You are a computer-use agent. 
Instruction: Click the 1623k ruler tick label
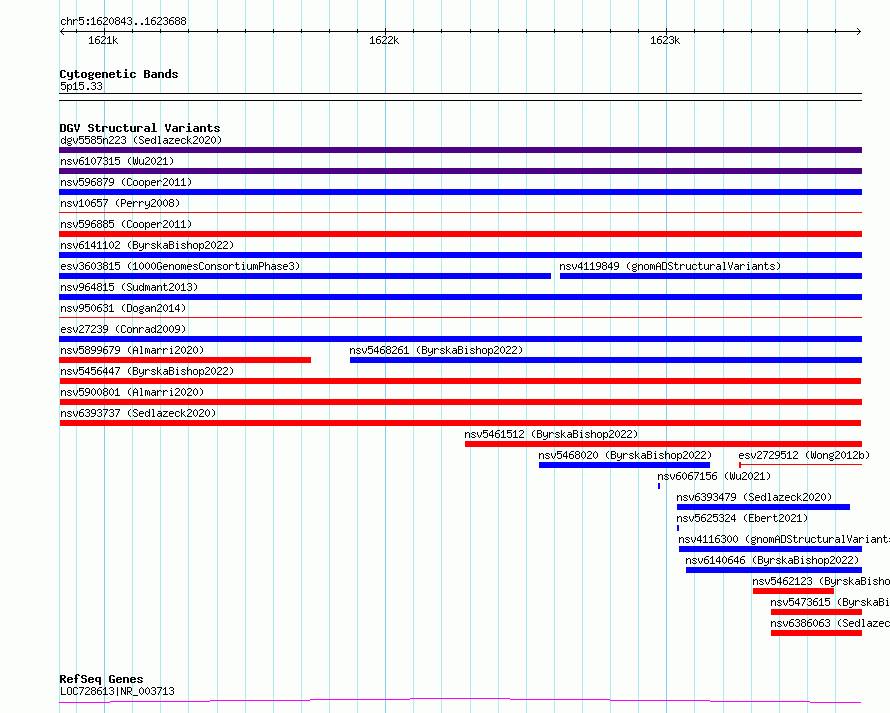pyautogui.click(x=665, y=40)
